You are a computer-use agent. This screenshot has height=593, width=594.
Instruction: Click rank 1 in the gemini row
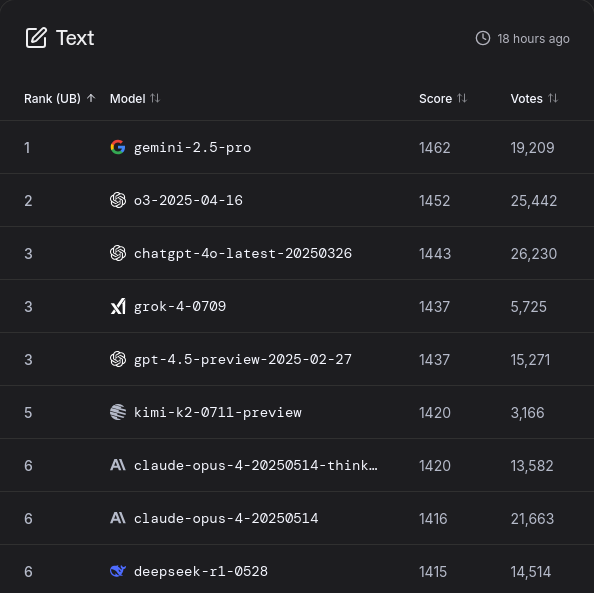[x=27, y=148]
